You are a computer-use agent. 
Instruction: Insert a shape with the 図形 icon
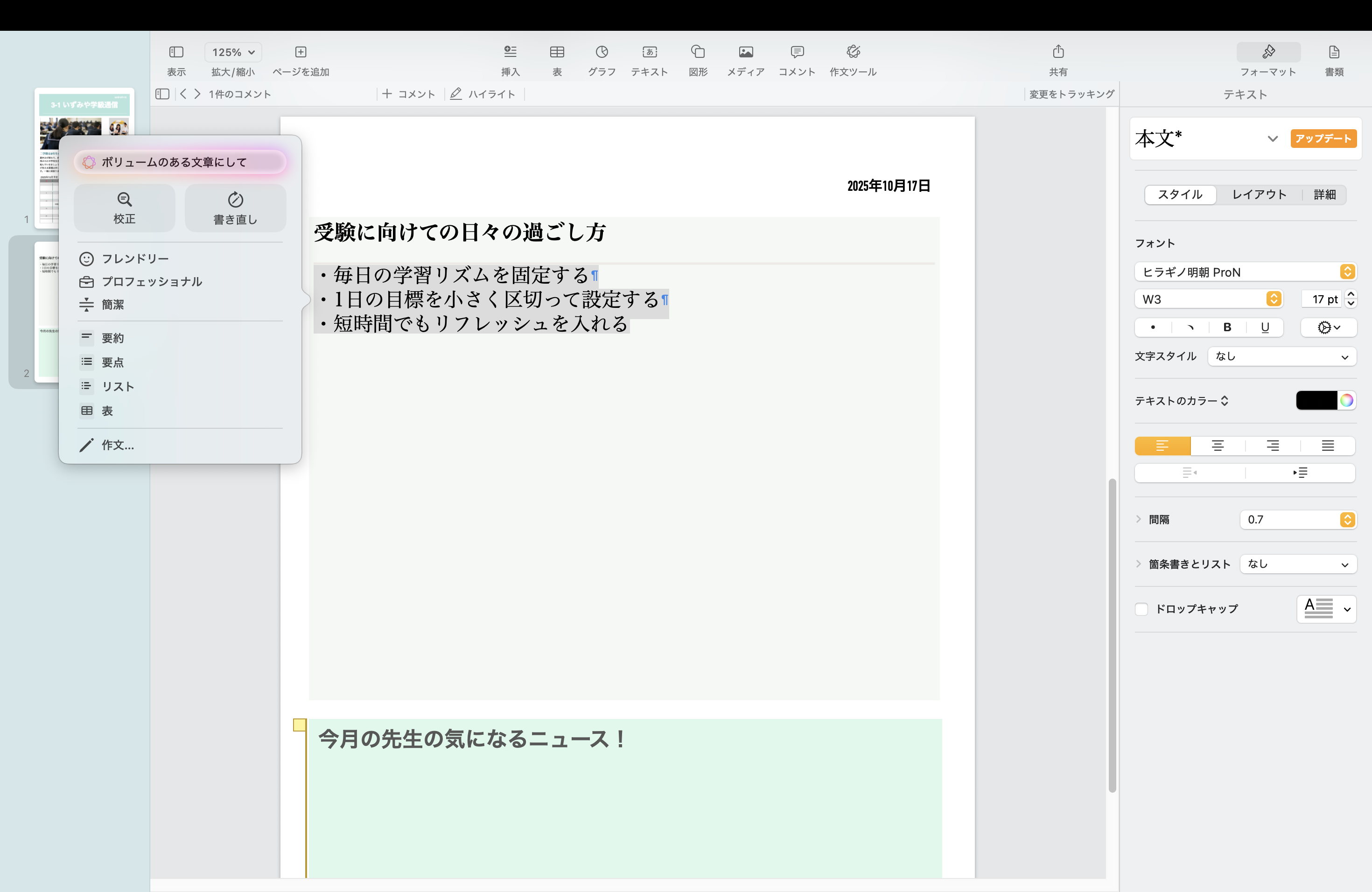(698, 52)
